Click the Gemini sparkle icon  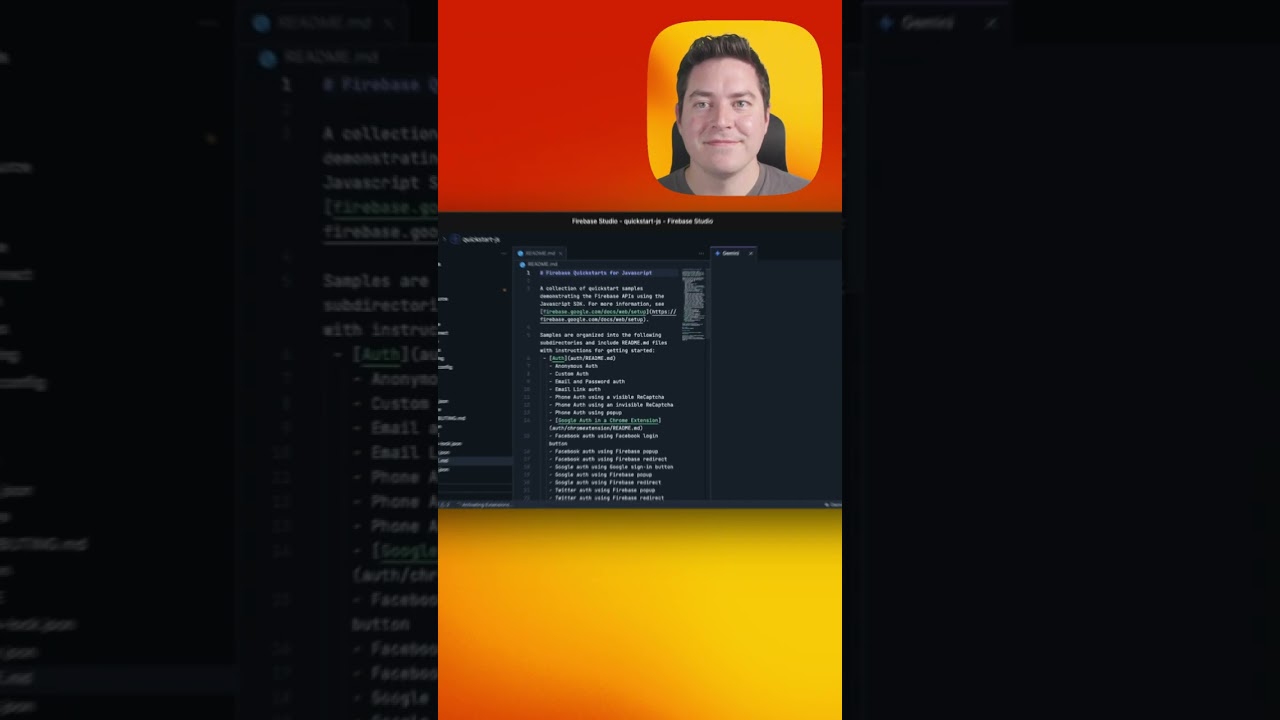pyautogui.click(x=718, y=253)
